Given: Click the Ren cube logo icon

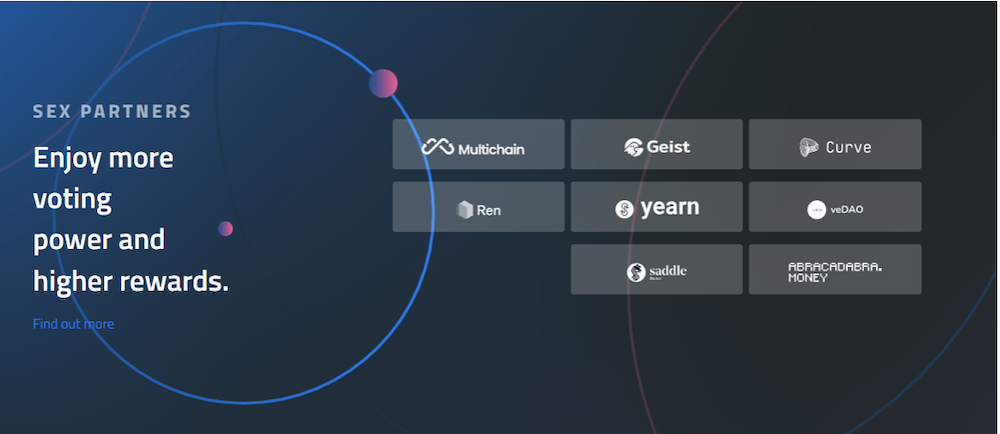Looking at the screenshot, I should pos(465,210).
